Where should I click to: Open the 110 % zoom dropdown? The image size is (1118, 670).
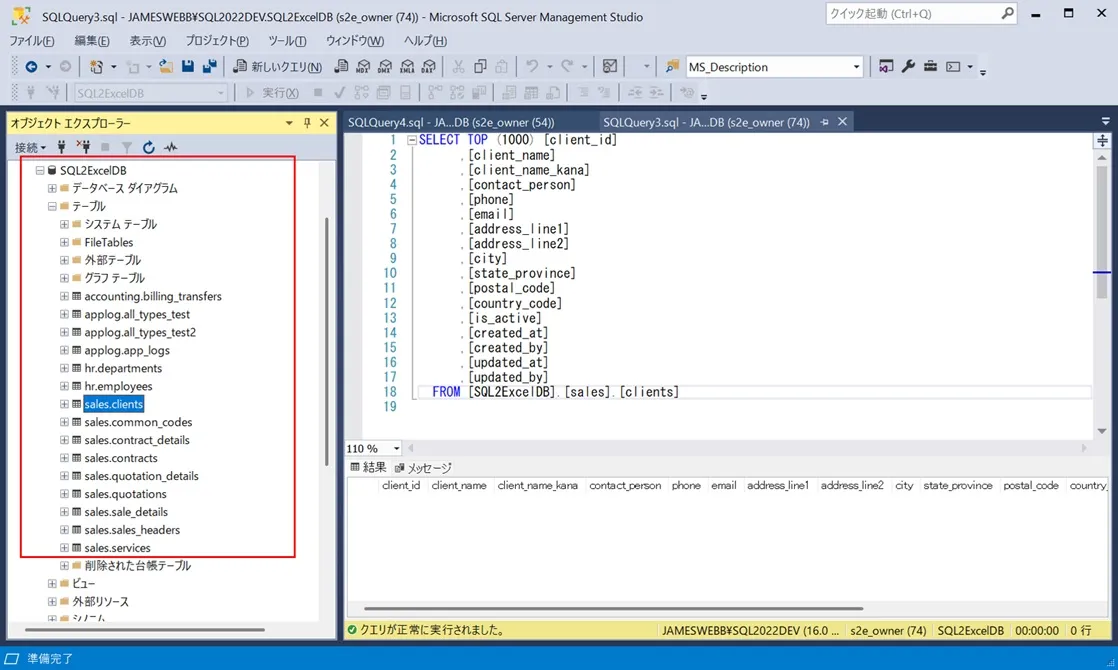tap(396, 448)
